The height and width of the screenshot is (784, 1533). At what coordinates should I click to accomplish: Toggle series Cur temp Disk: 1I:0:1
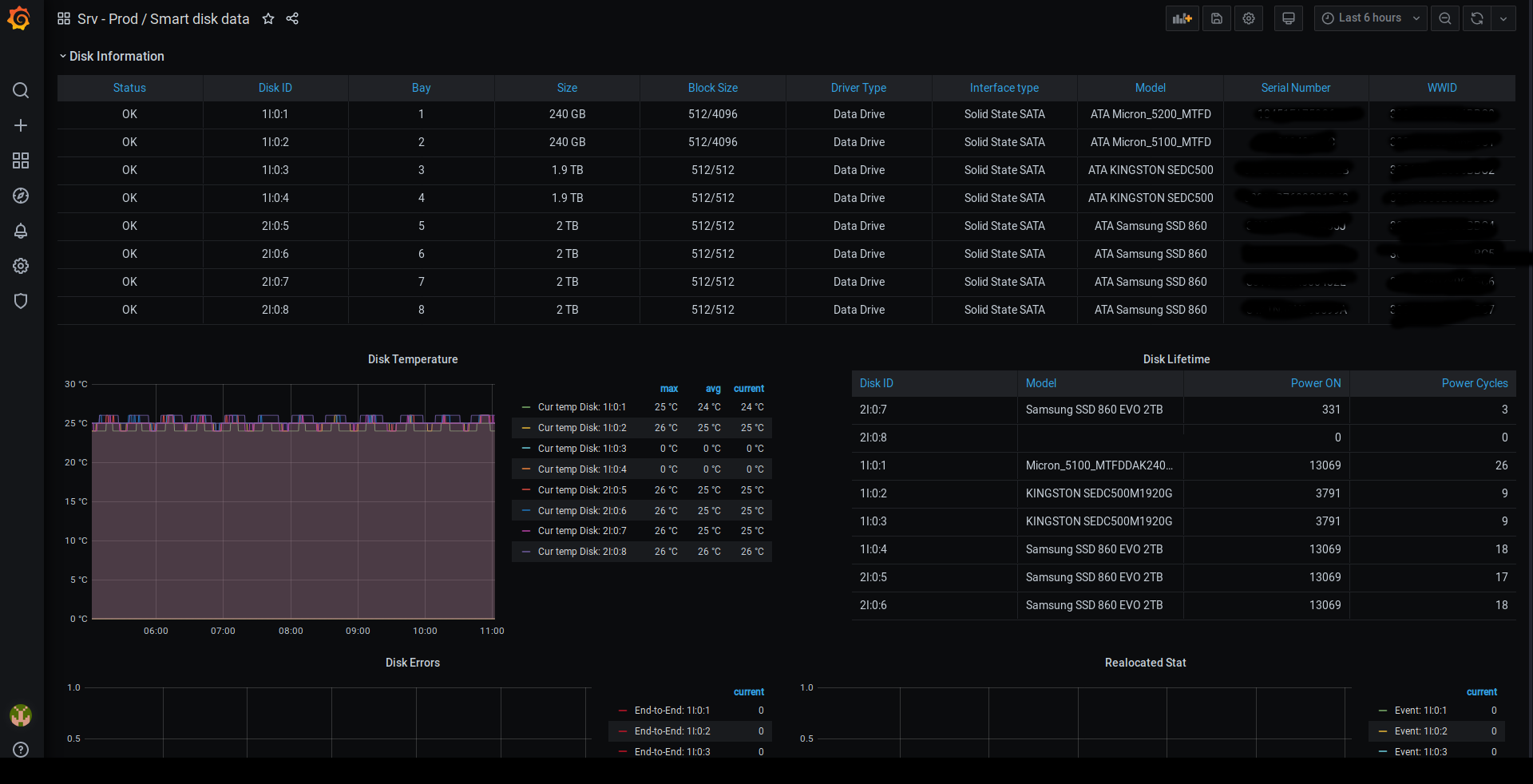click(x=582, y=407)
